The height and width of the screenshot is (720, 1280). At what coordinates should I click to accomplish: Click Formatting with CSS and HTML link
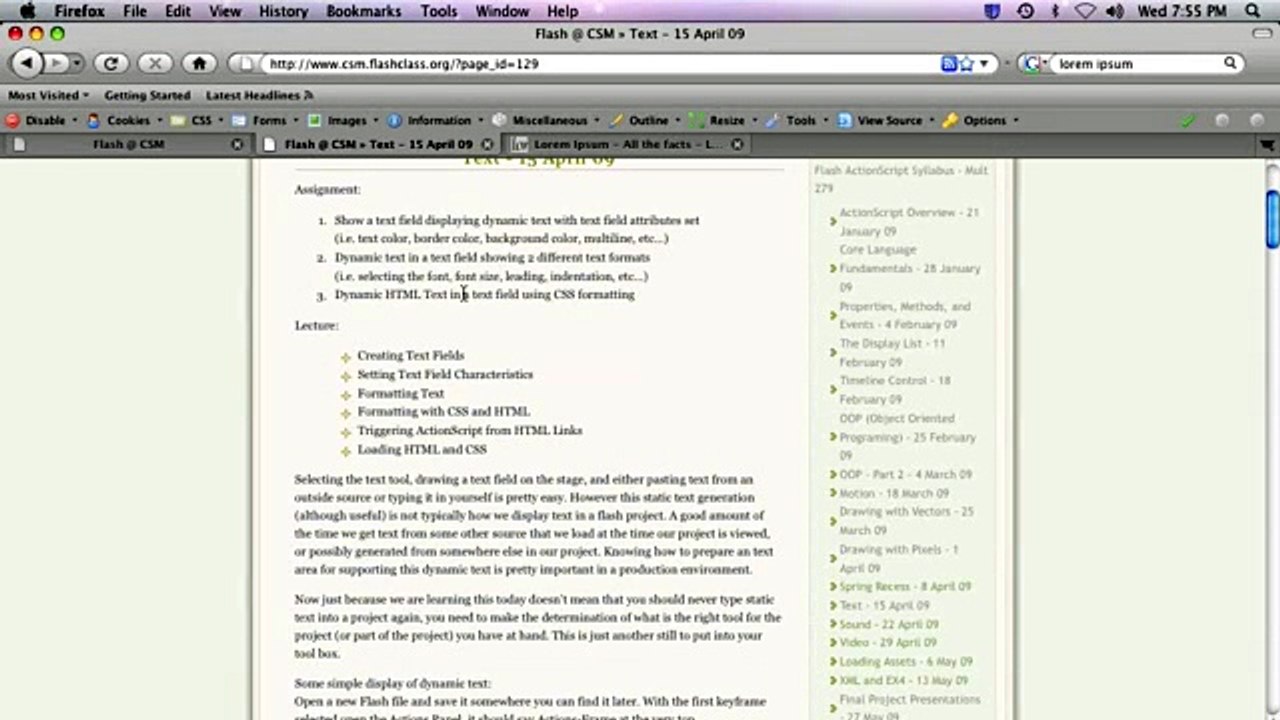pos(444,411)
